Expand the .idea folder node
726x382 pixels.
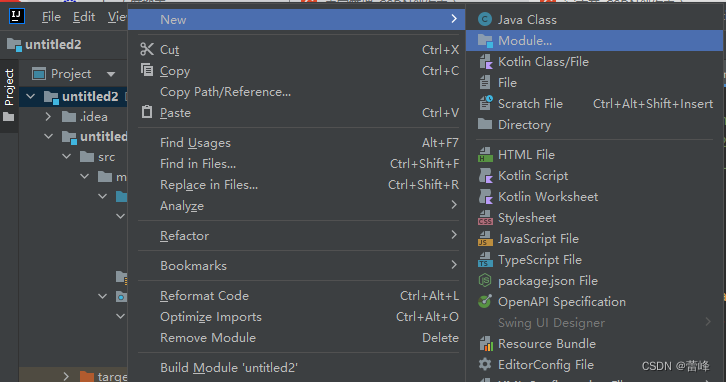48,116
